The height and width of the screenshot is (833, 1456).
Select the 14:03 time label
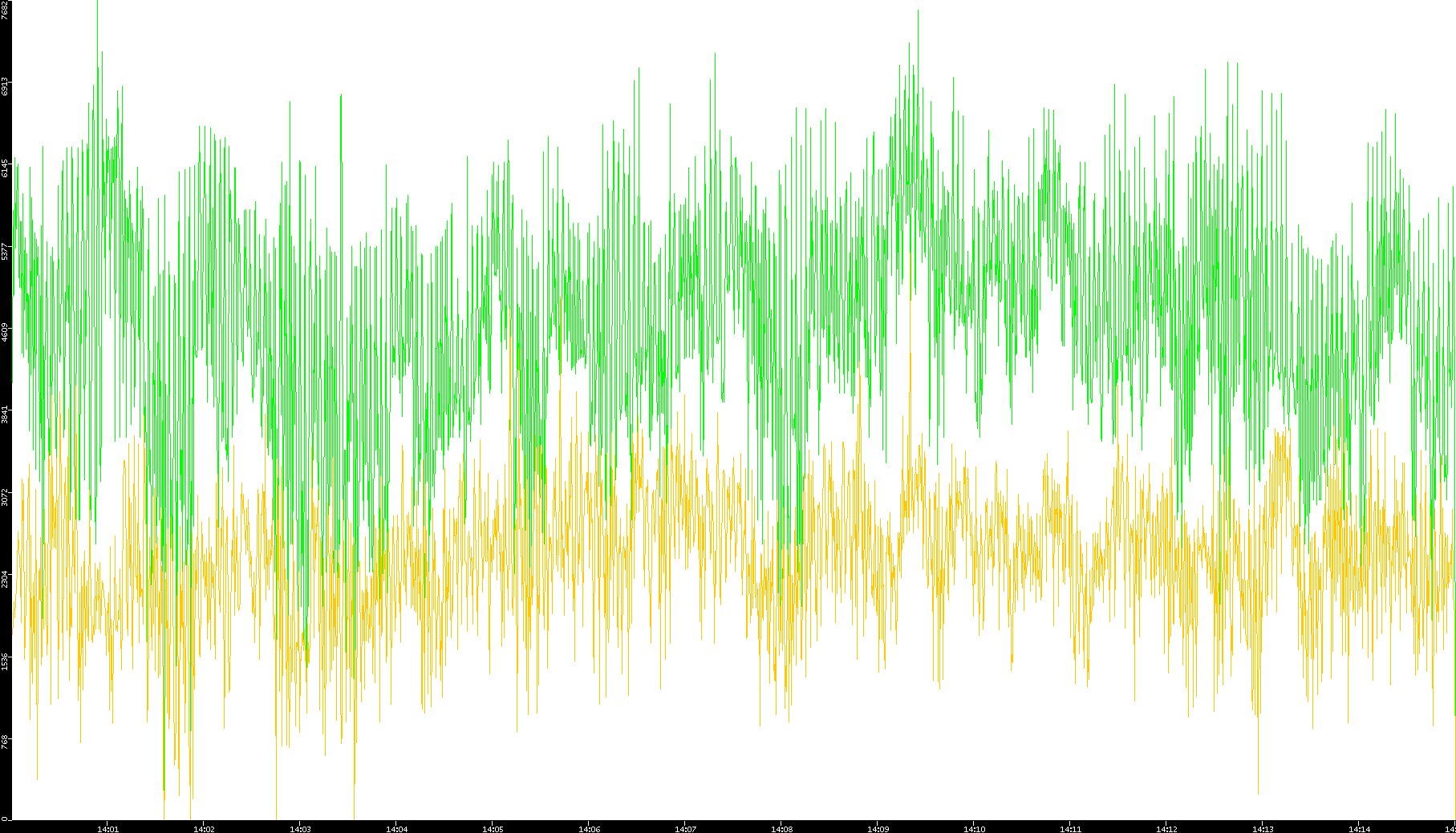click(301, 829)
